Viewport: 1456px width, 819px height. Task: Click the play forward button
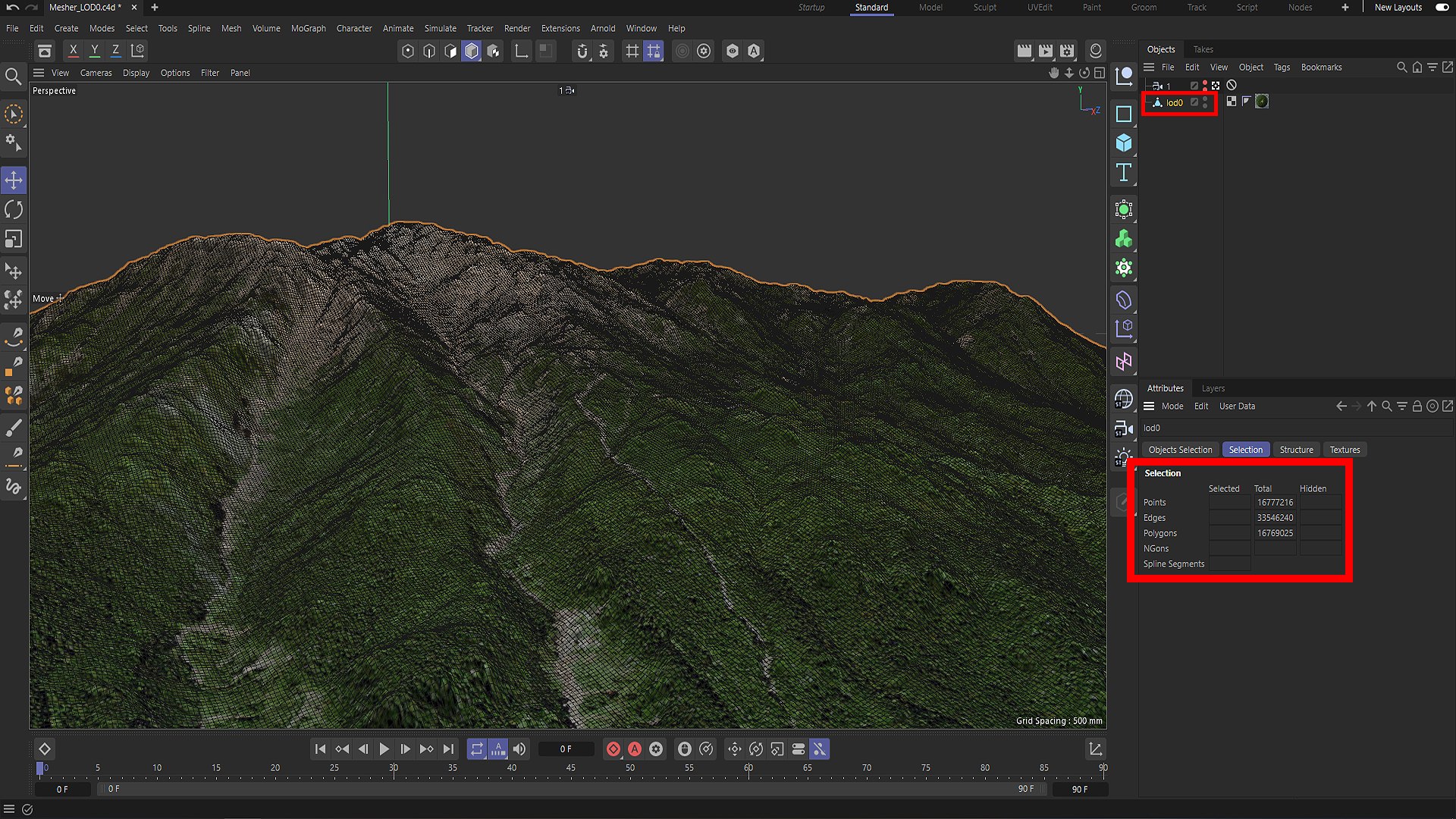(x=384, y=749)
